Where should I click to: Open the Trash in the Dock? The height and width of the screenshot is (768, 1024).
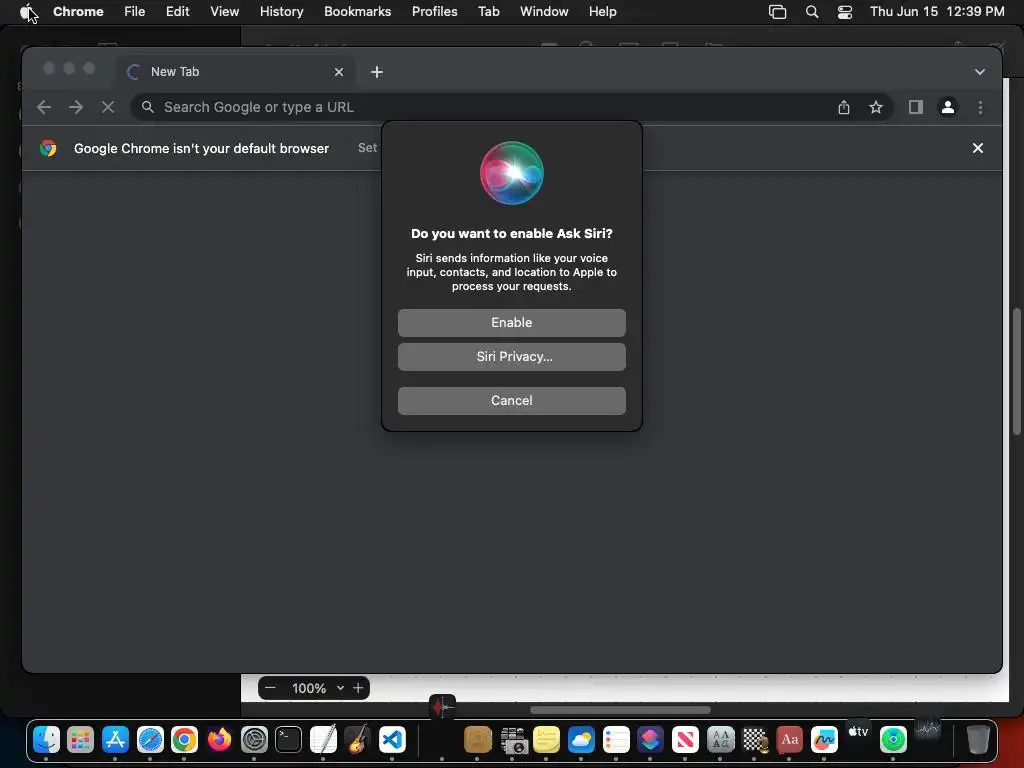978,740
